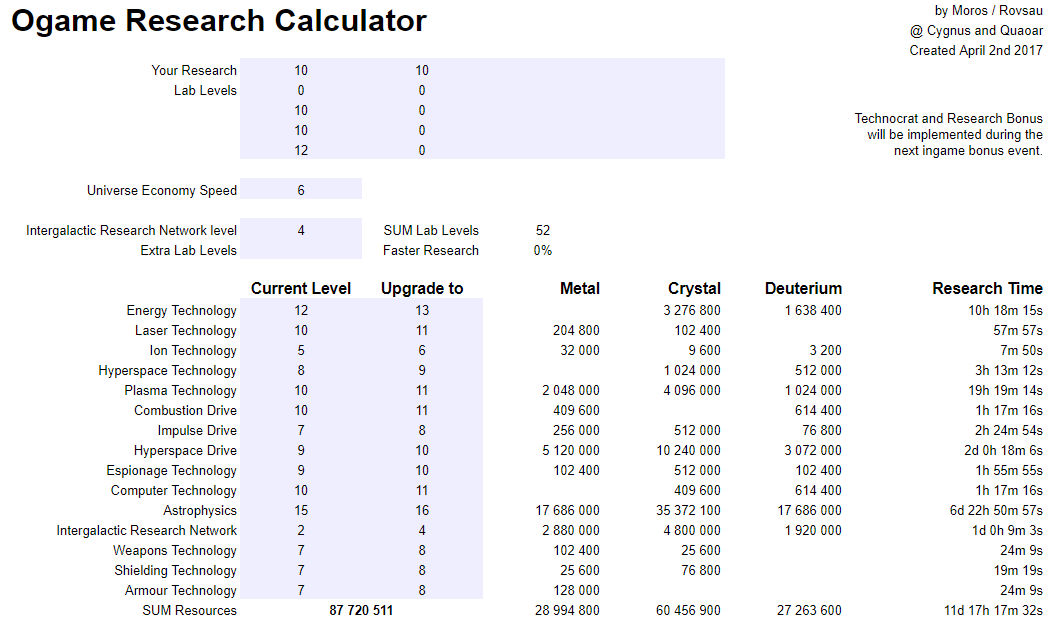Click Espionage Technology research time 1h 55m 55s

[x=1009, y=470]
